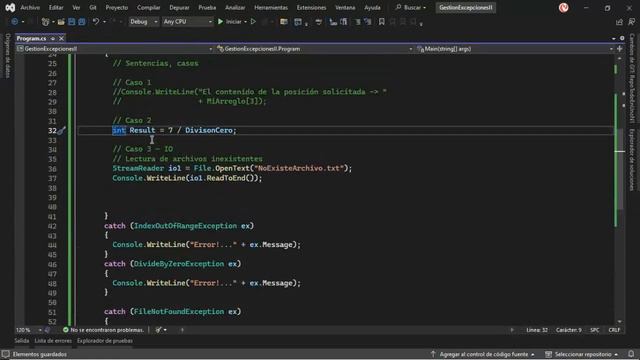Click the bookmark toolbar icon

(x=382, y=22)
